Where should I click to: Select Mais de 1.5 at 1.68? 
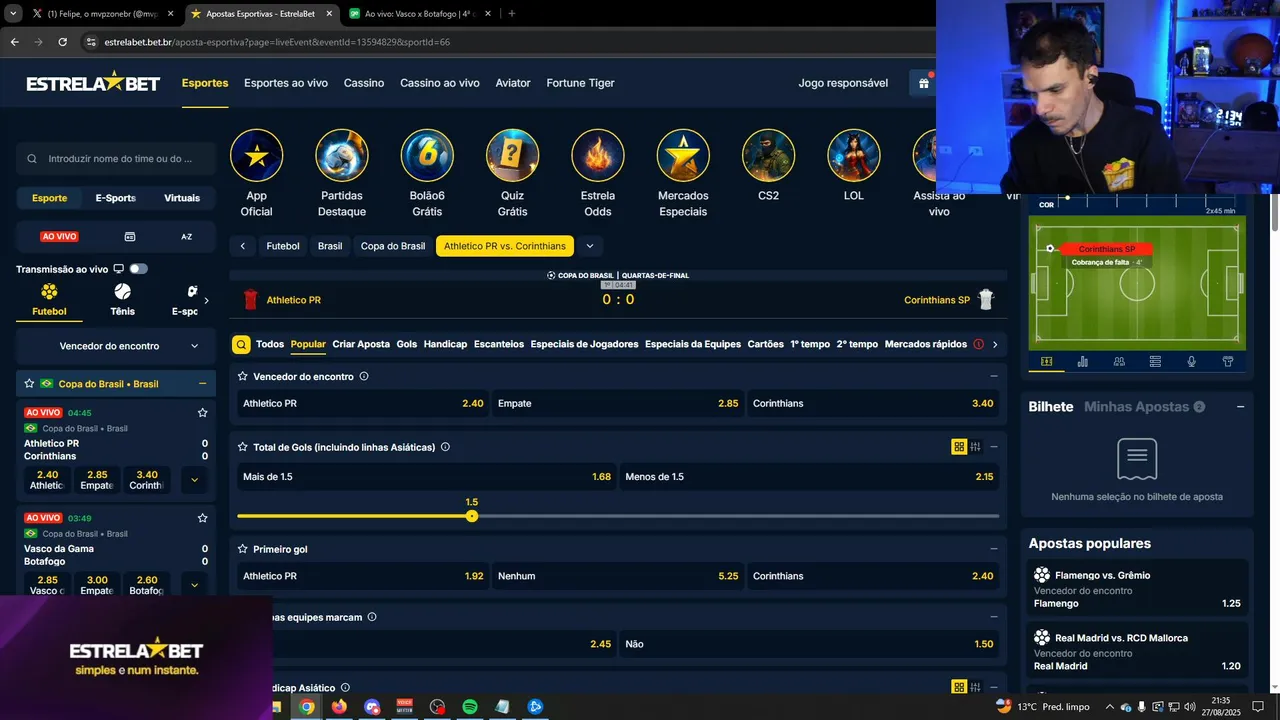tap(427, 477)
